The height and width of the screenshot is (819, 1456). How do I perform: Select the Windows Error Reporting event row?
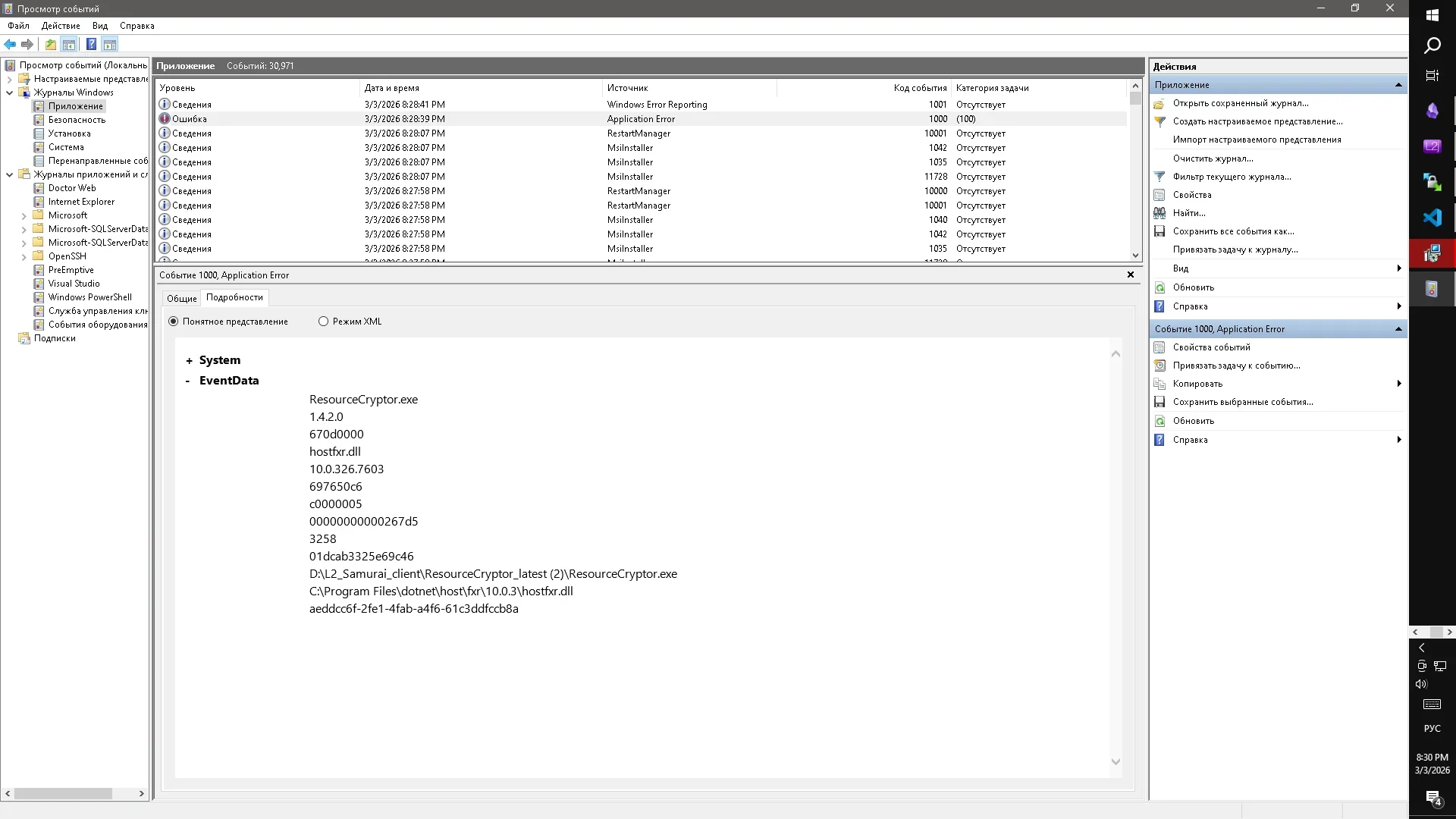click(642, 105)
